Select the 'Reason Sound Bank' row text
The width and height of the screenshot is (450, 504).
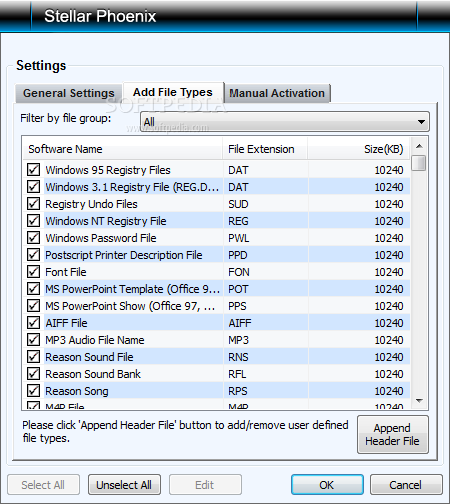[x=93, y=374]
